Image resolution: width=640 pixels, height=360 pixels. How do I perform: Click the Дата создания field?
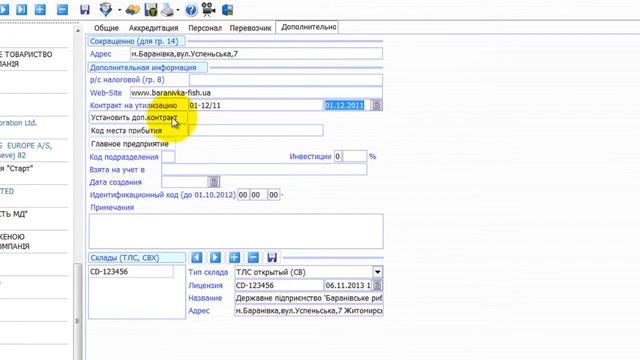pyautogui.click(x=185, y=182)
